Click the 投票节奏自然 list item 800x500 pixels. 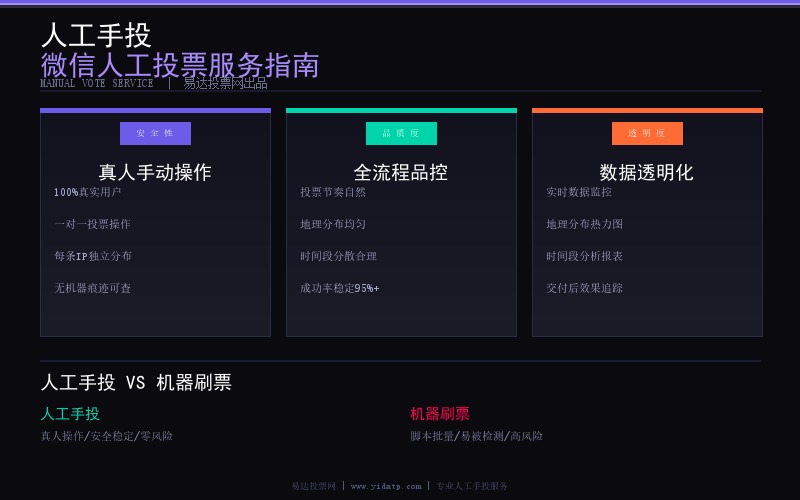click(x=333, y=192)
